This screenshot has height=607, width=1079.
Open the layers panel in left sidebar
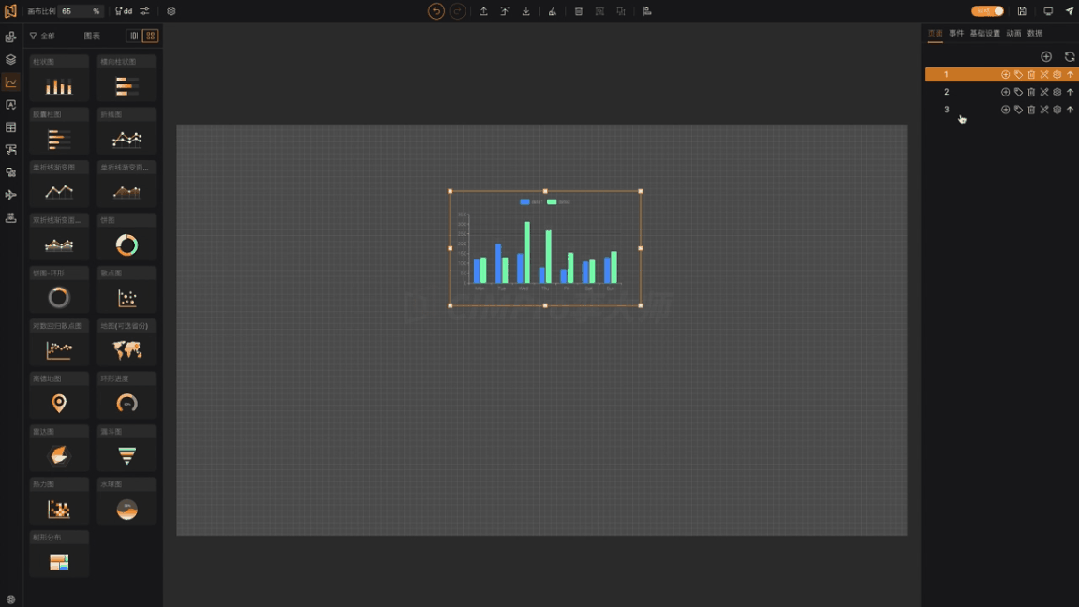point(11,60)
